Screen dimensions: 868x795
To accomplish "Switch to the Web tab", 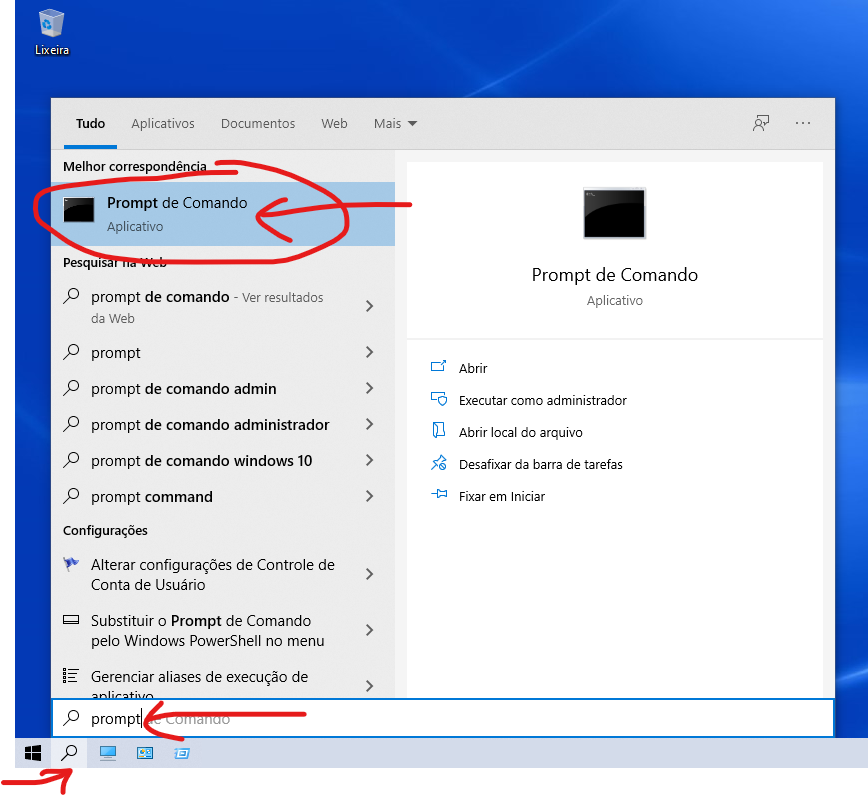I will [334, 123].
